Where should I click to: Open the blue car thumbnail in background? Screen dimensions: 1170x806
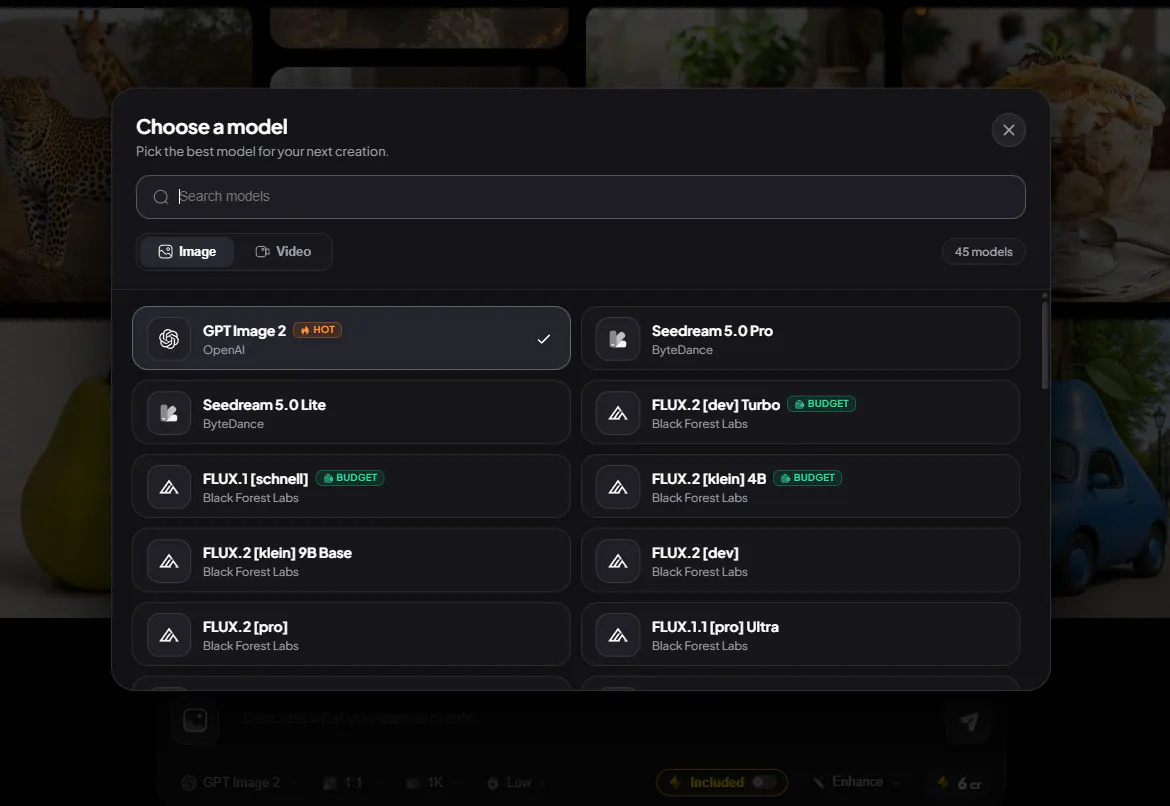[x=1110, y=469]
